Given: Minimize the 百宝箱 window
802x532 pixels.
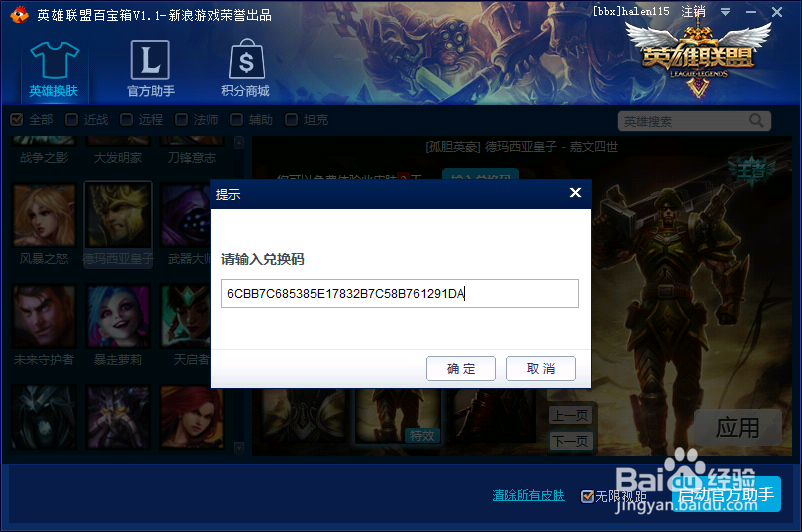Looking at the screenshot, I should [751, 12].
